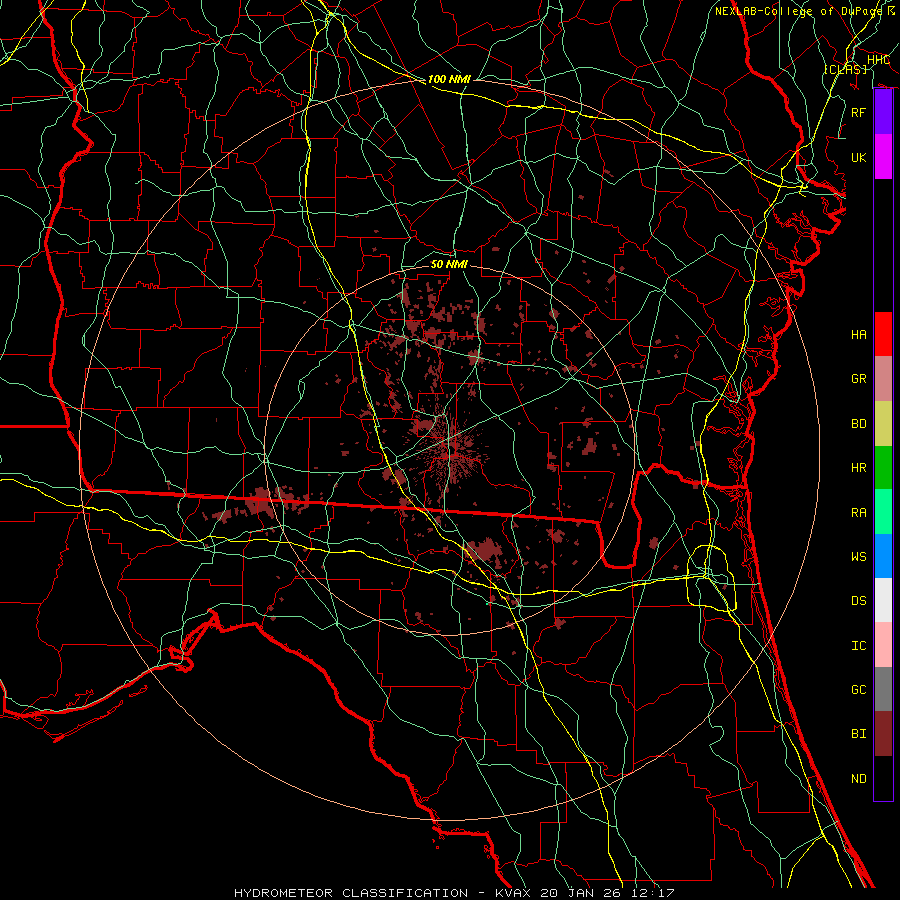Click the ND legend label
Image resolution: width=900 pixels, height=900 pixels.
pos(858,779)
